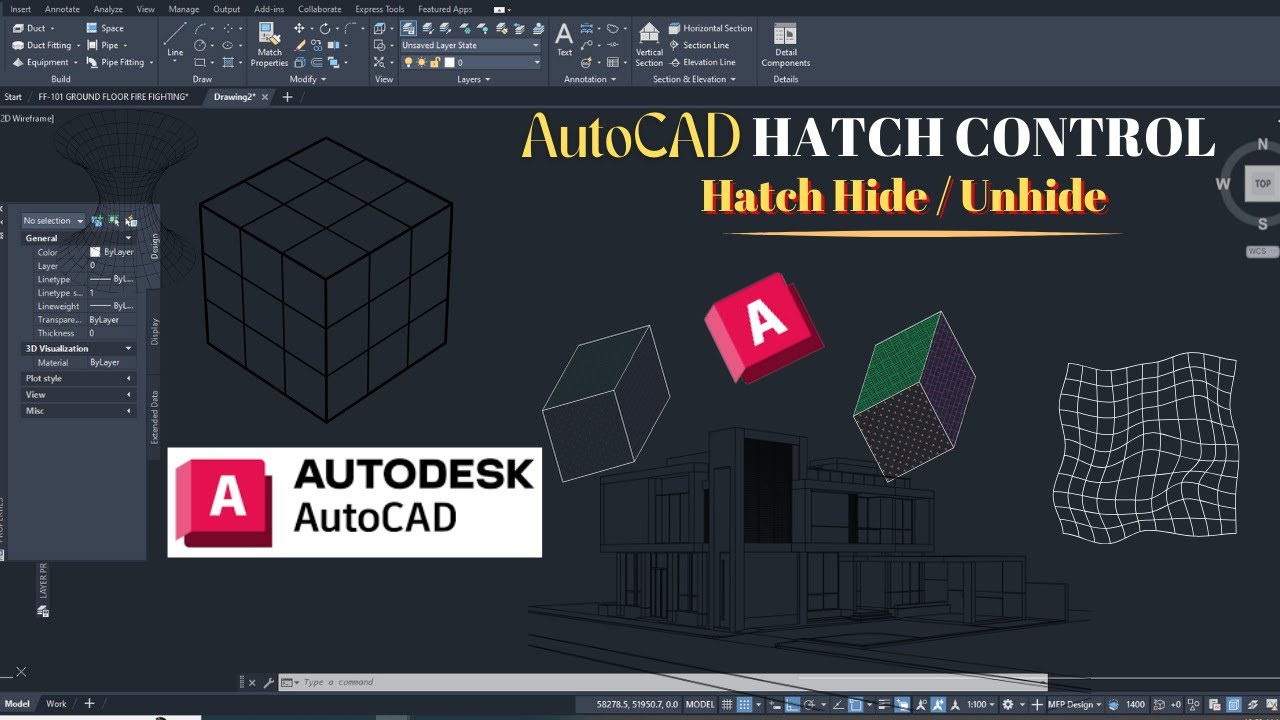This screenshot has height=720, width=1280.
Task: Toggle ortho mode in status bar
Action: (790, 705)
